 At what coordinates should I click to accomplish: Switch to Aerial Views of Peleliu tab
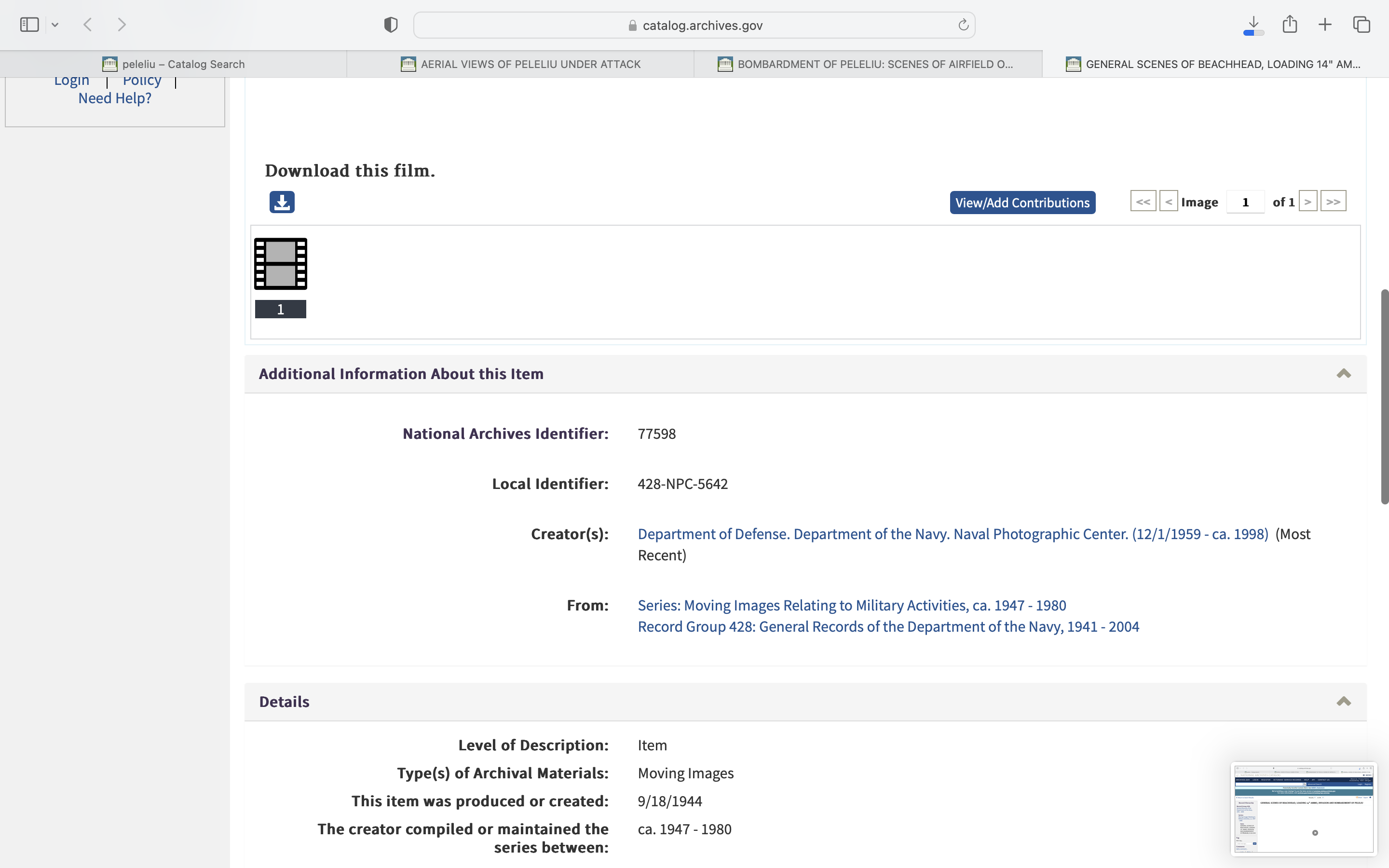pyautogui.click(x=520, y=64)
